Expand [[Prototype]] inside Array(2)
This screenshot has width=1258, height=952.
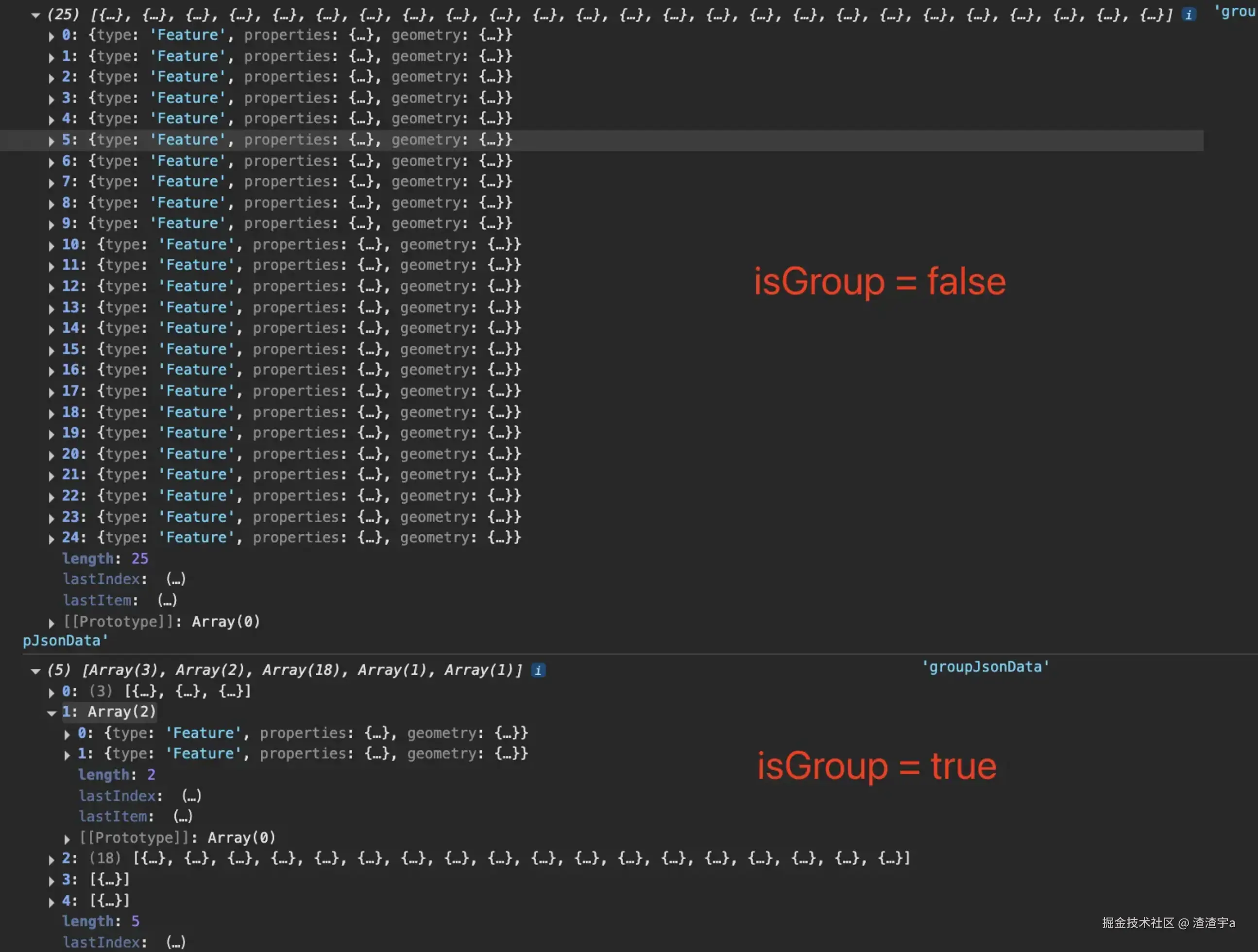click(67, 839)
